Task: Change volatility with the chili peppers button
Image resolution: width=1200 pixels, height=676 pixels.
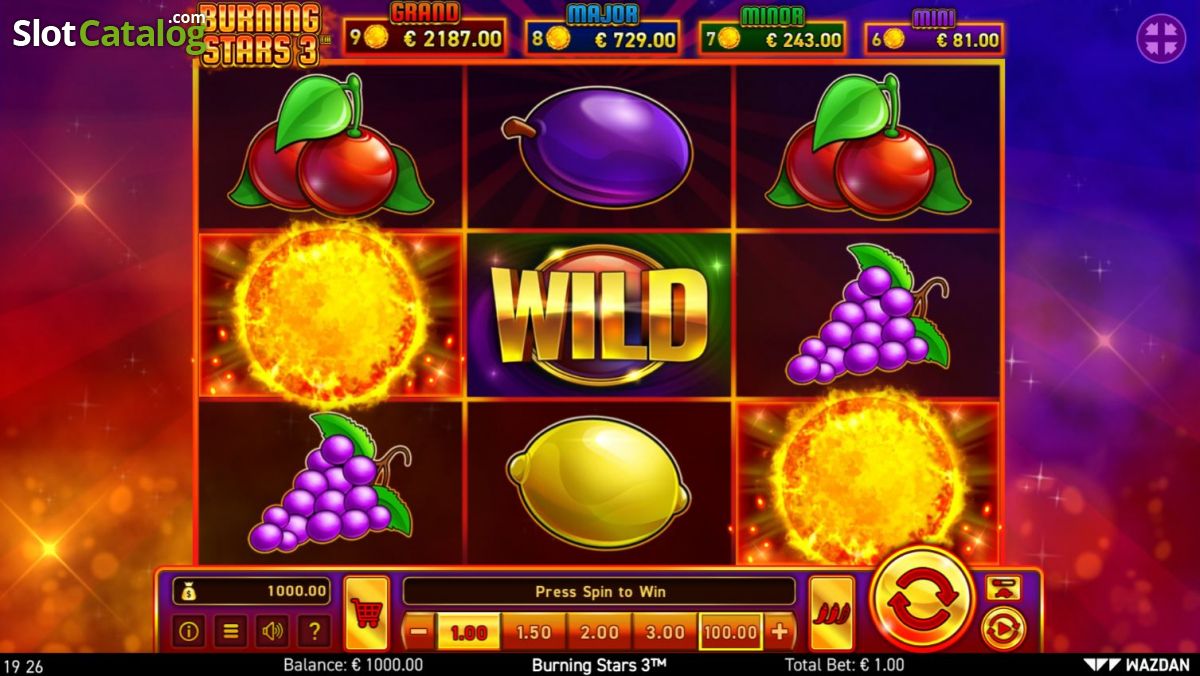Action: (832, 612)
